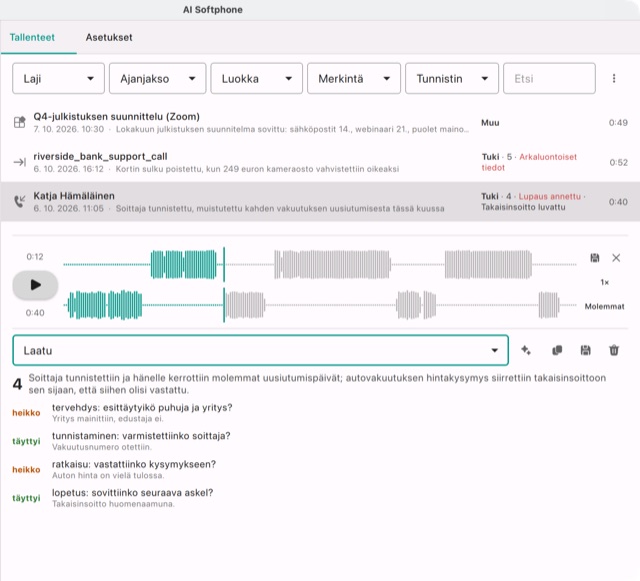This screenshot has width=640, height=581.
Task: Expand the Ajanjakso filter dropdown
Action: pyautogui.click(x=158, y=78)
